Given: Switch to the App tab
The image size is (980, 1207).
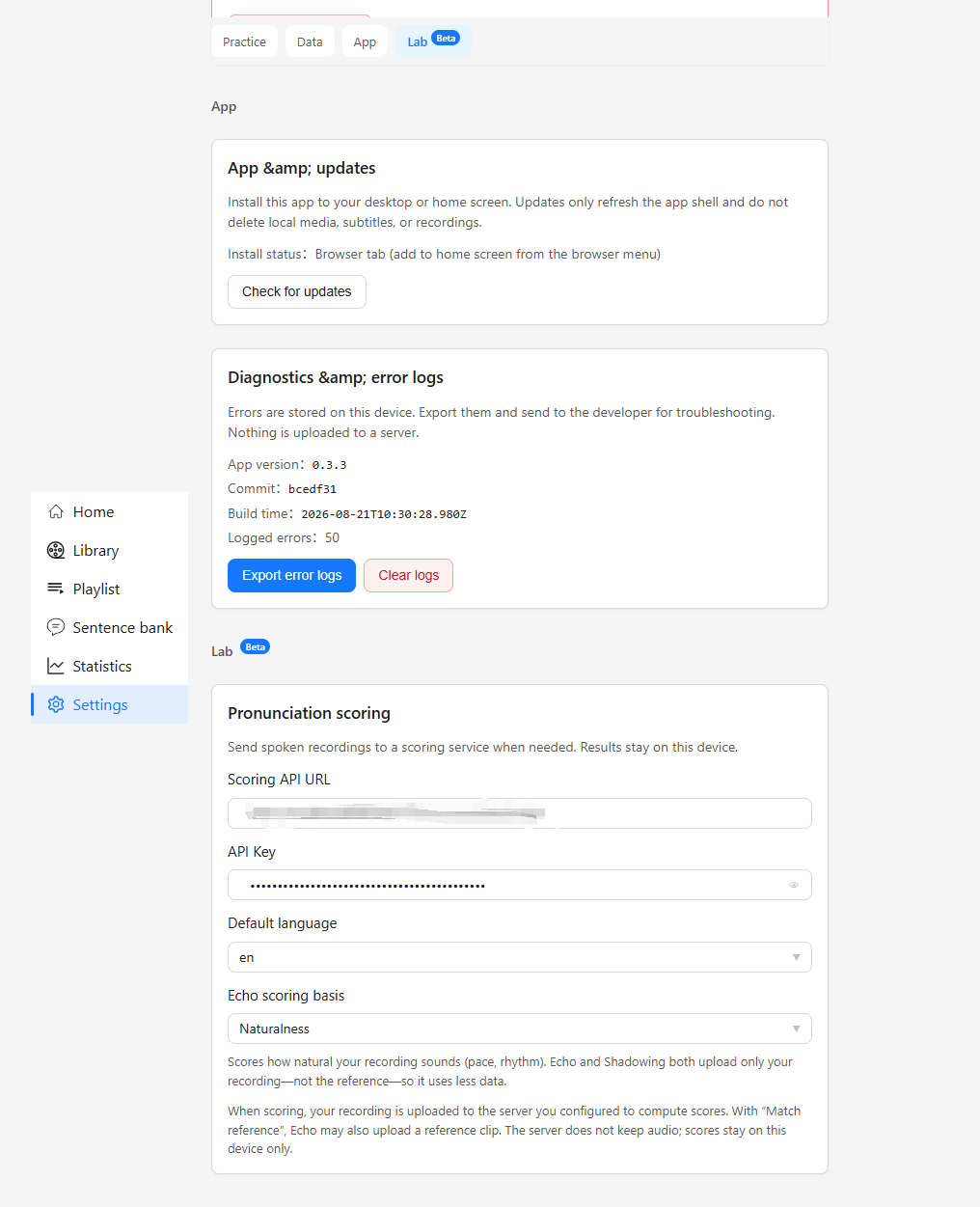Looking at the screenshot, I should (x=365, y=41).
